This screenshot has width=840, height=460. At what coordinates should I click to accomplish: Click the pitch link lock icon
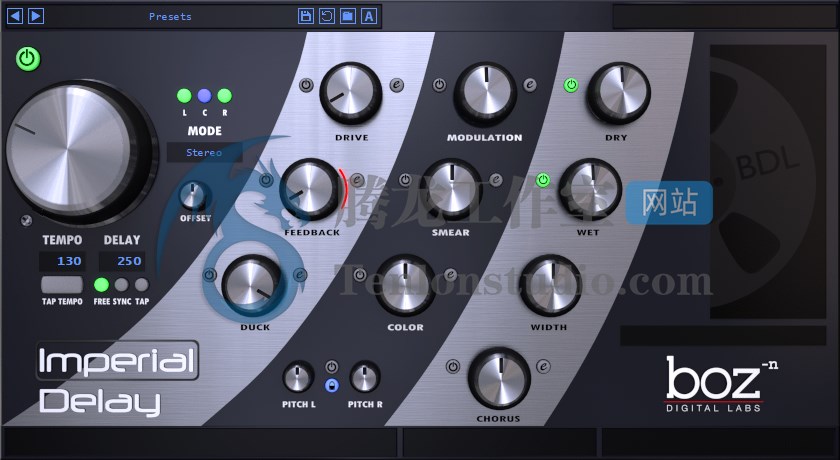click(x=332, y=385)
